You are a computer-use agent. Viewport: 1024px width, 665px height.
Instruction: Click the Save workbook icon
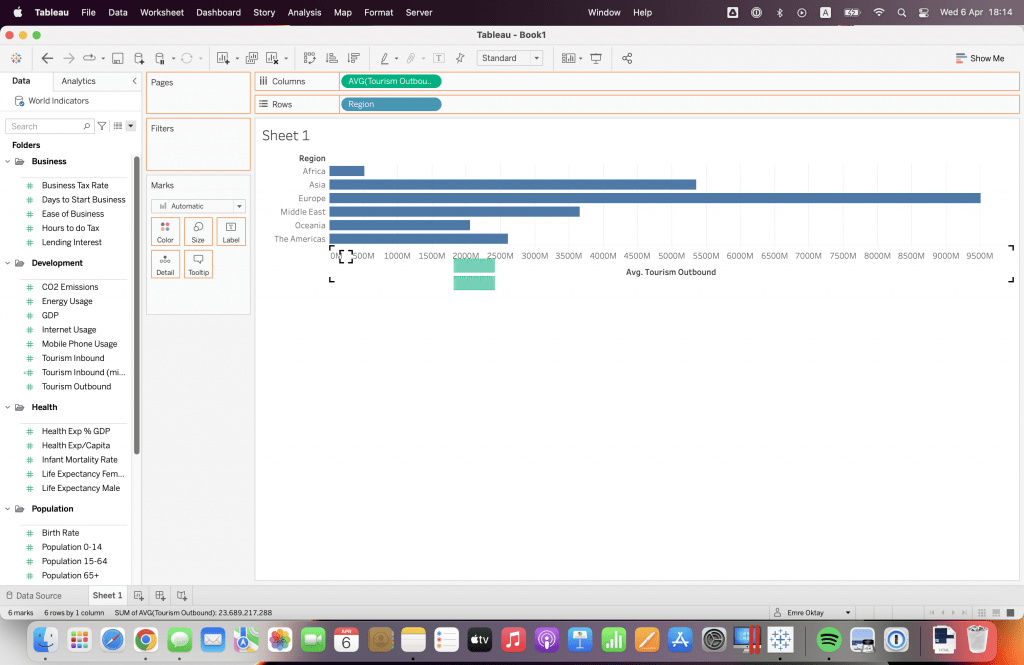[117, 58]
